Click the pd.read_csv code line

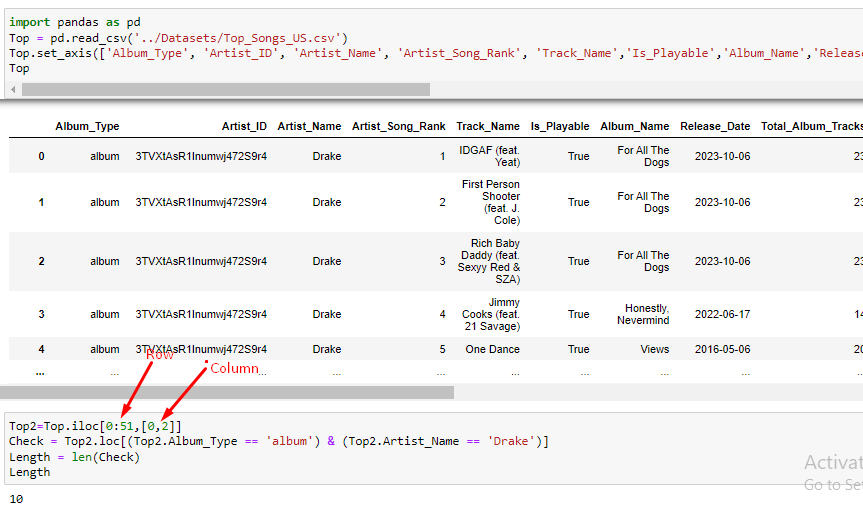(178, 38)
